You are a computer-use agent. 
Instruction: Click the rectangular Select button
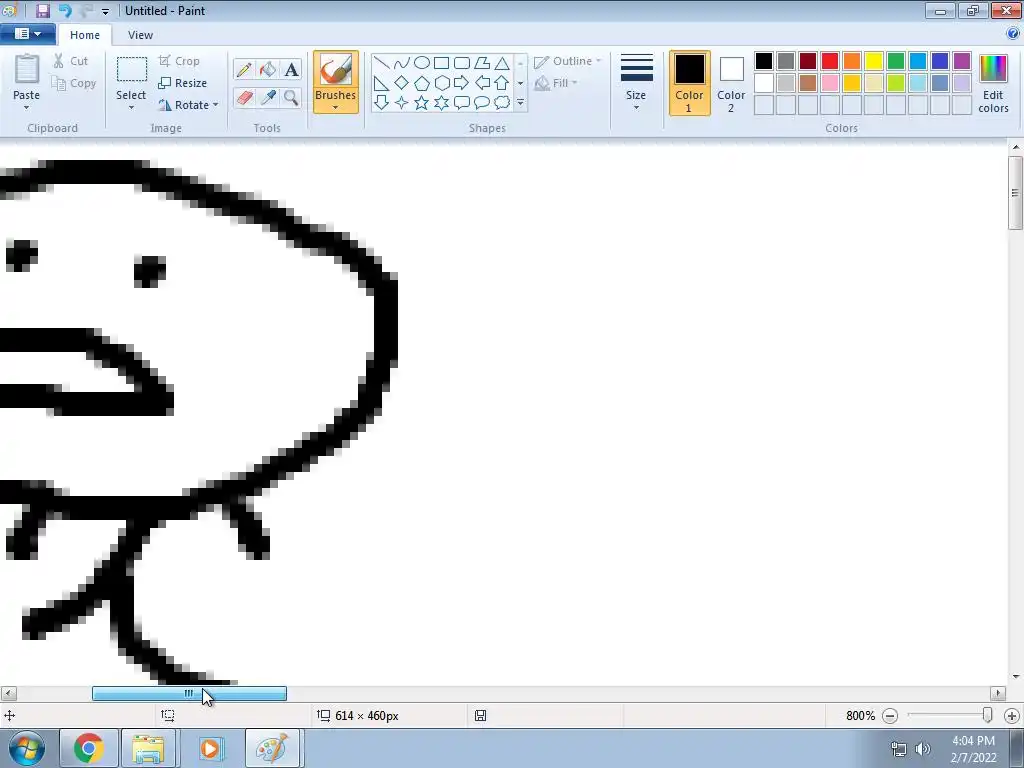tap(131, 71)
